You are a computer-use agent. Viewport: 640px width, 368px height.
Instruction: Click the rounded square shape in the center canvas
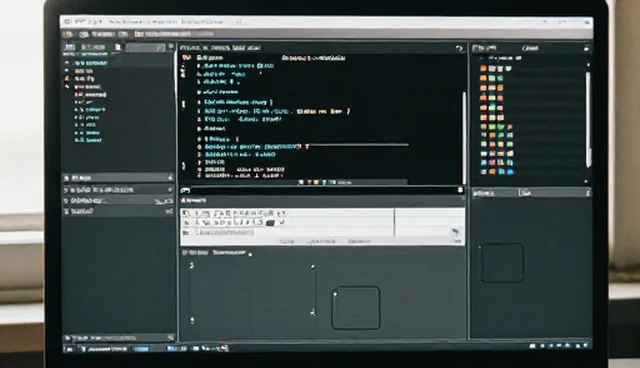tap(356, 308)
